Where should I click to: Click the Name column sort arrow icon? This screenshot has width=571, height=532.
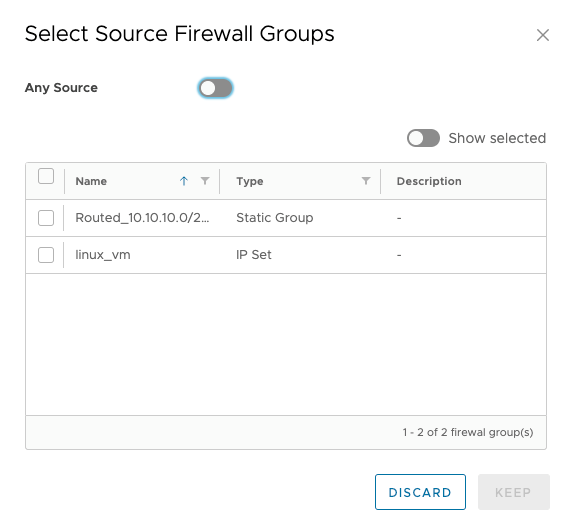coord(184,181)
